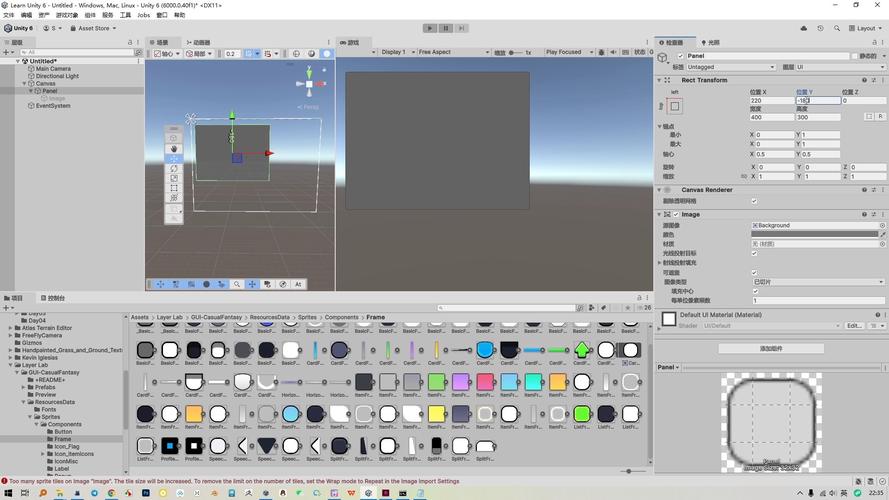Open Unity Cloud icon in top-right toolbar
Screen dimensions: 889x500
click(803, 28)
